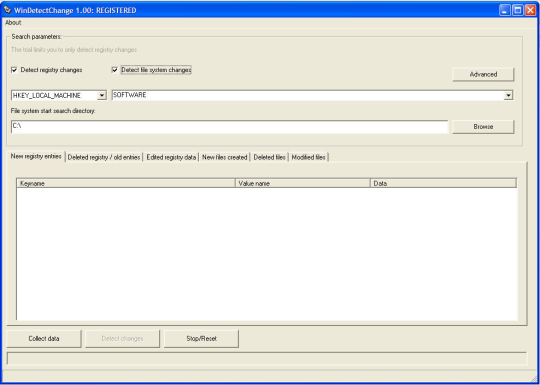Switch to New registry entries tab
Screen dimensions: 540x385
(x=36, y=156)
